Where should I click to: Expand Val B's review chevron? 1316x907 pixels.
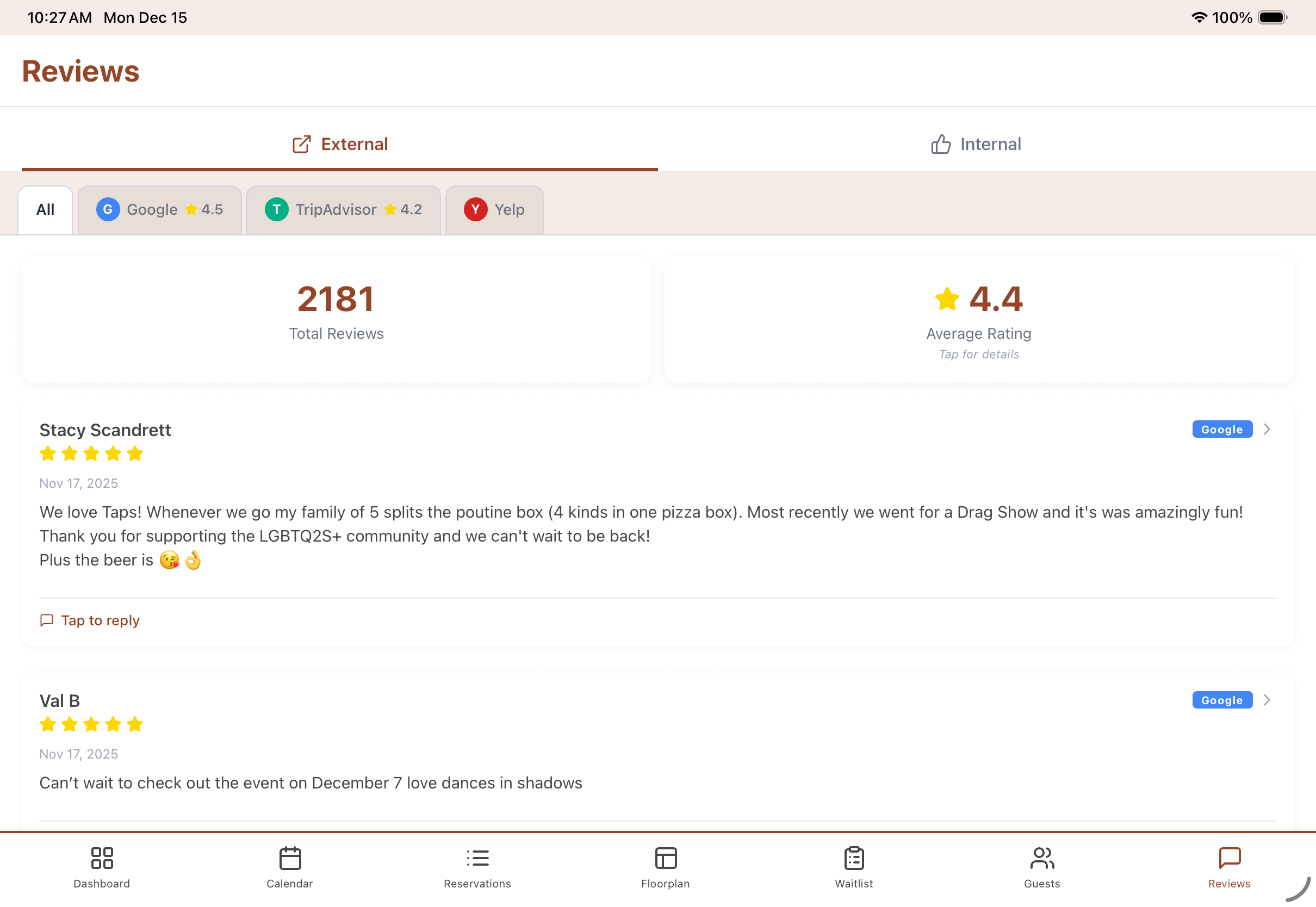click(x=1267, y=700)
